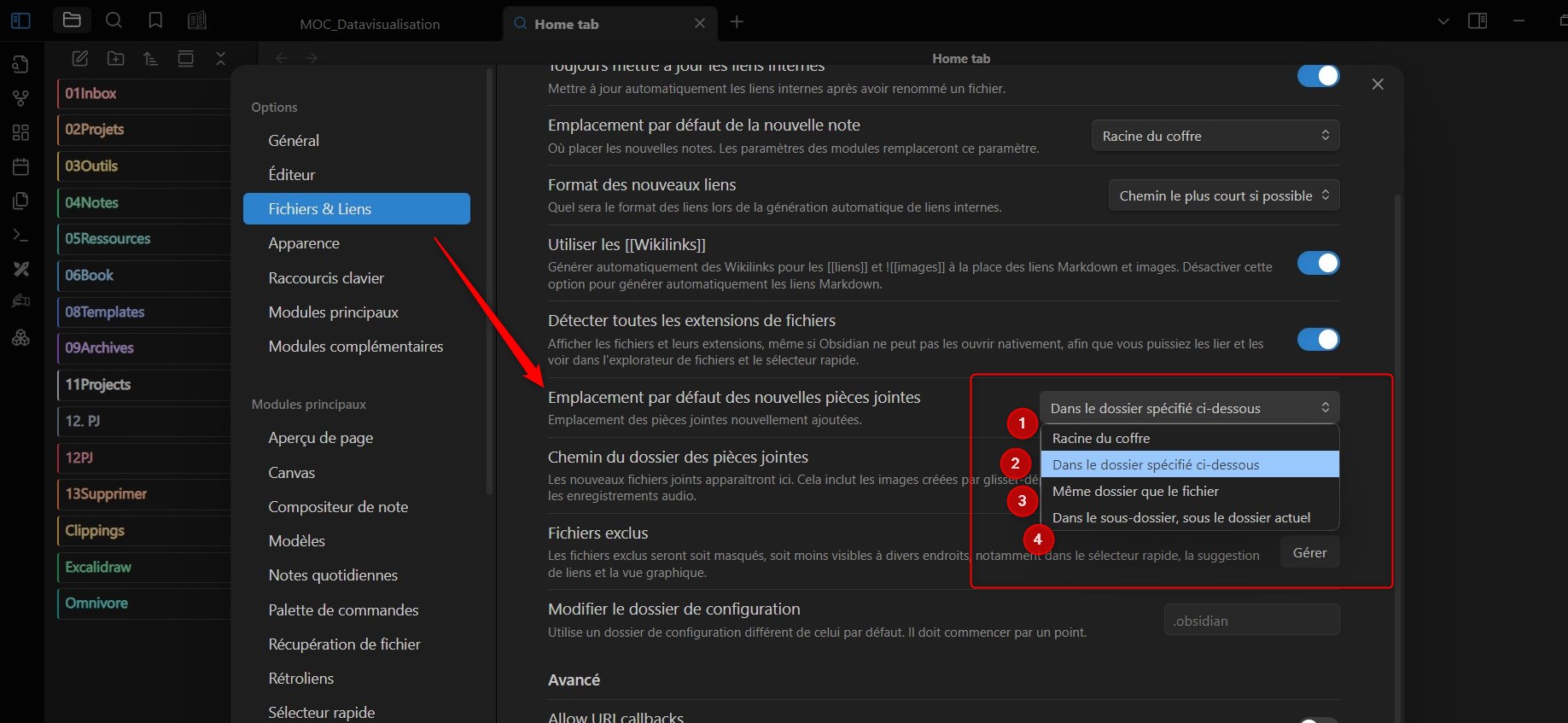The height and width of the screenshot is (723, 1568).
Task: Add a new tab plus icon
Action: click(737, 22)
